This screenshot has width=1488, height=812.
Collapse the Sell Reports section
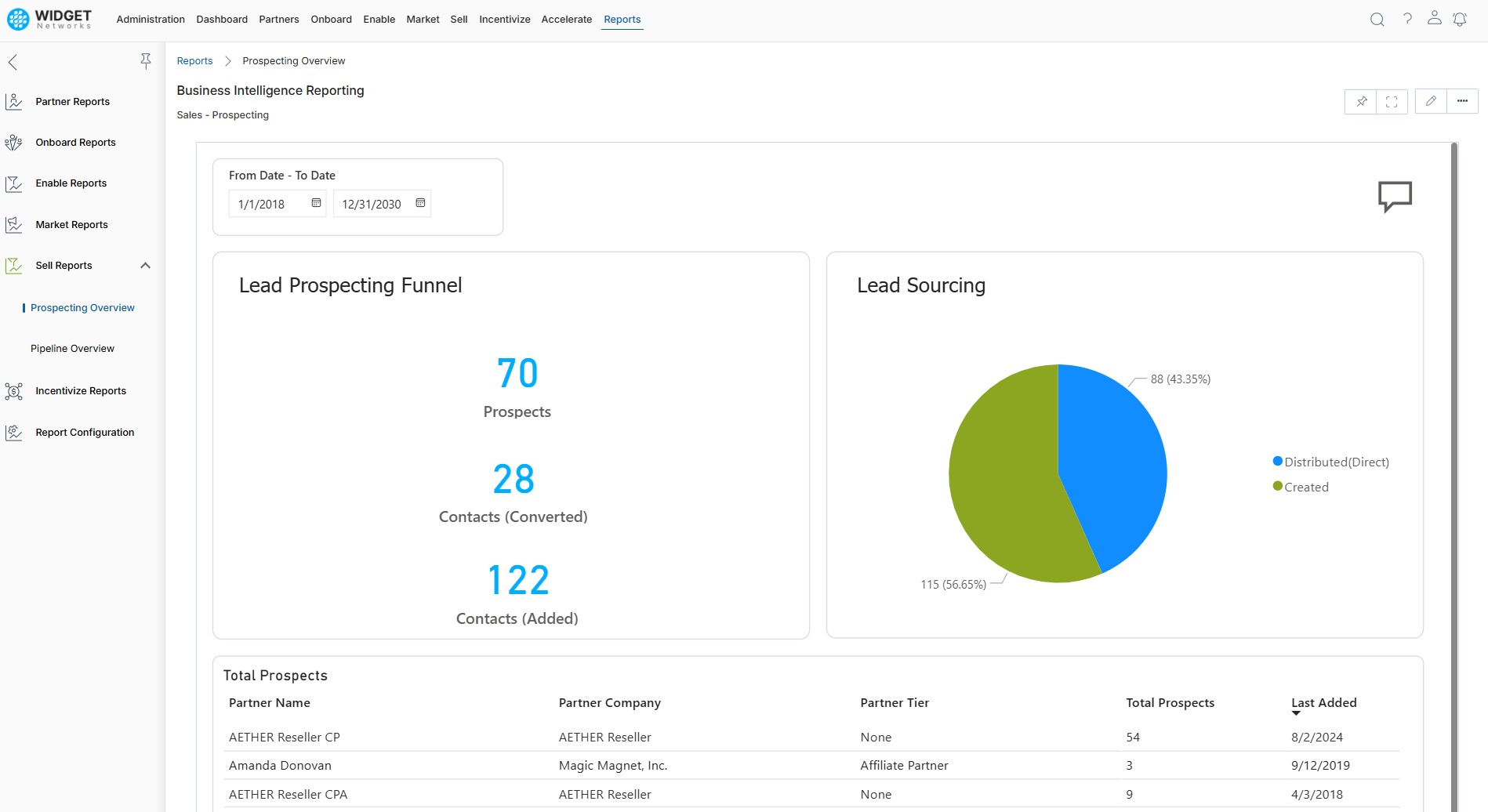point(145,266)
